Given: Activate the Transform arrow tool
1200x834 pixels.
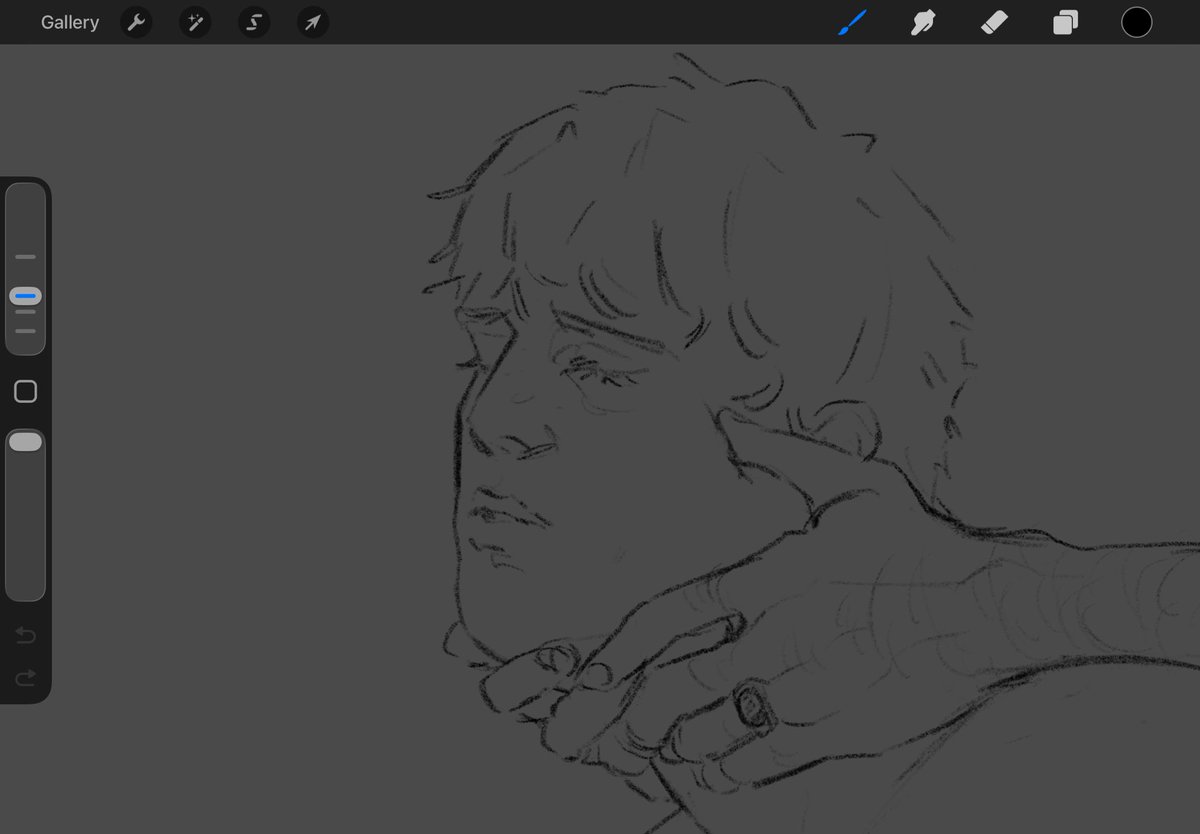Looking at the screenshot, I should tap(313, 22).
